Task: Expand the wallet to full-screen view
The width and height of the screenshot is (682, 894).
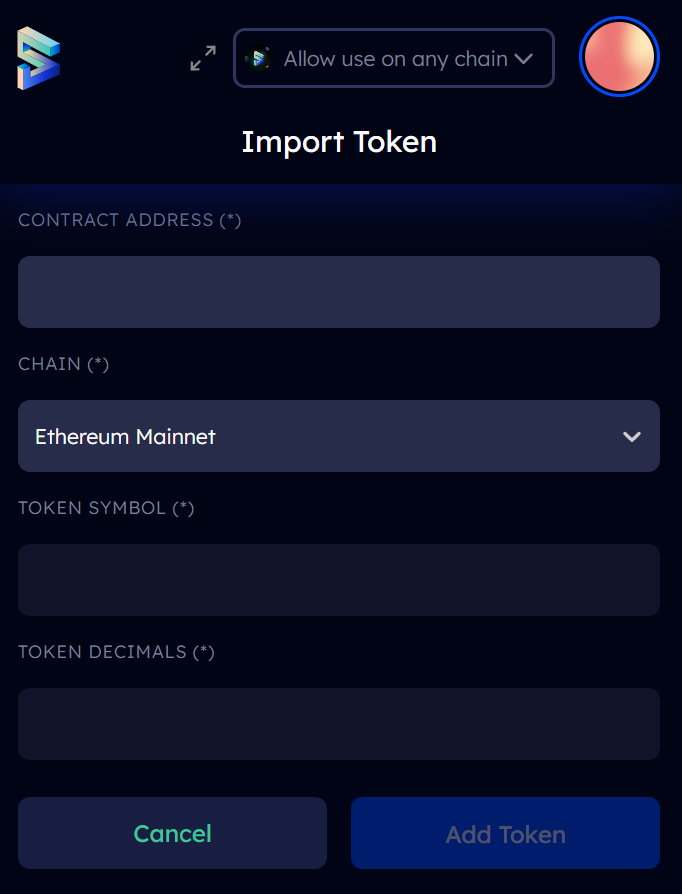Action: [x=203, y=58]
